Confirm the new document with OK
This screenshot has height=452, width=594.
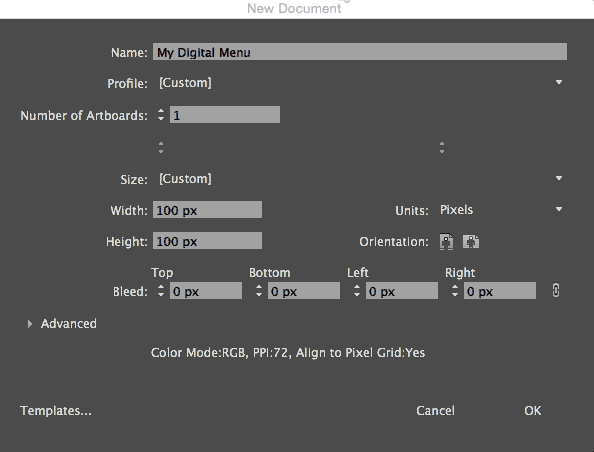coord(533,411)
